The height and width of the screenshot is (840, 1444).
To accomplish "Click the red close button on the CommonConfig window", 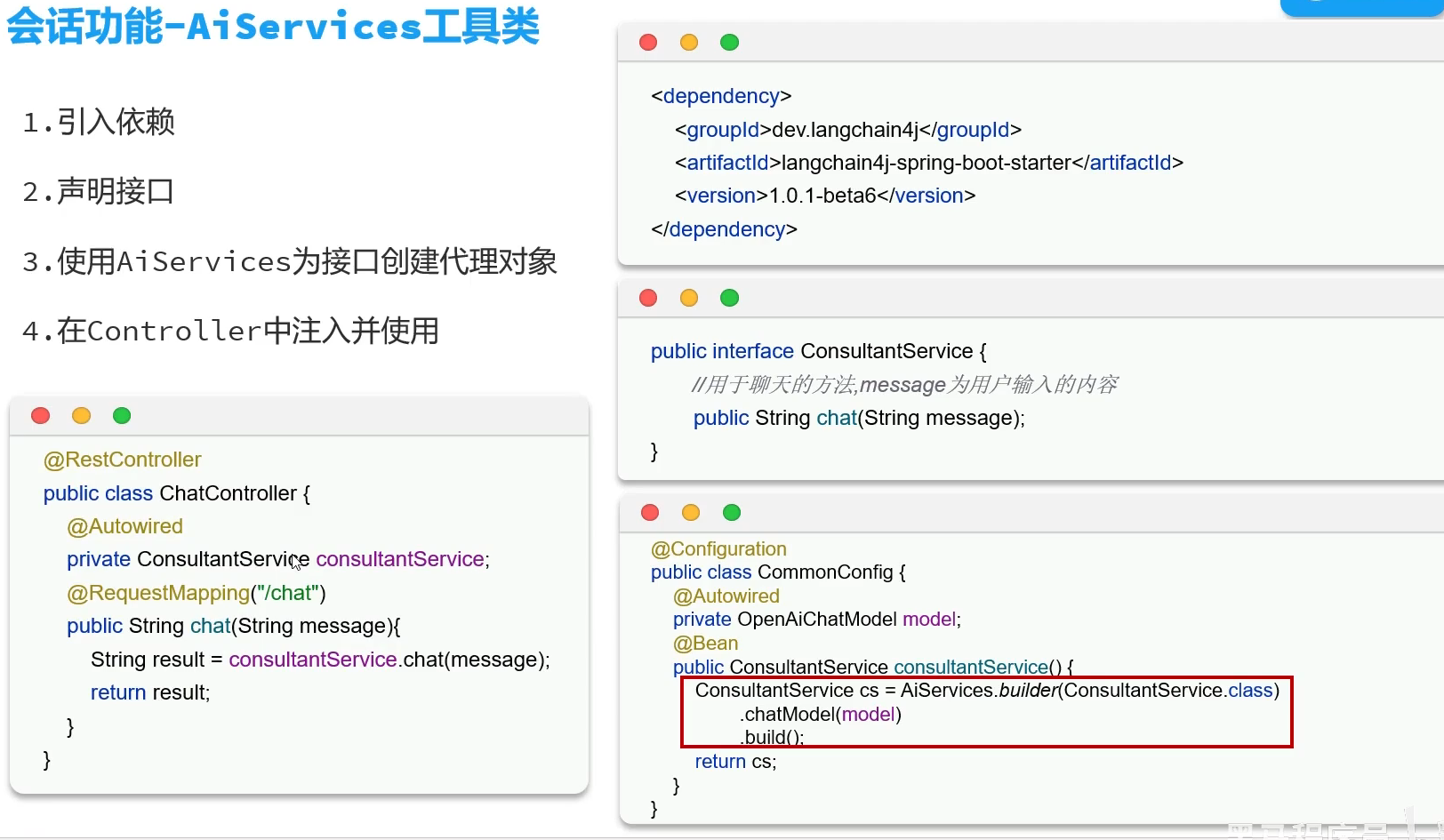I will coord(650,512).
